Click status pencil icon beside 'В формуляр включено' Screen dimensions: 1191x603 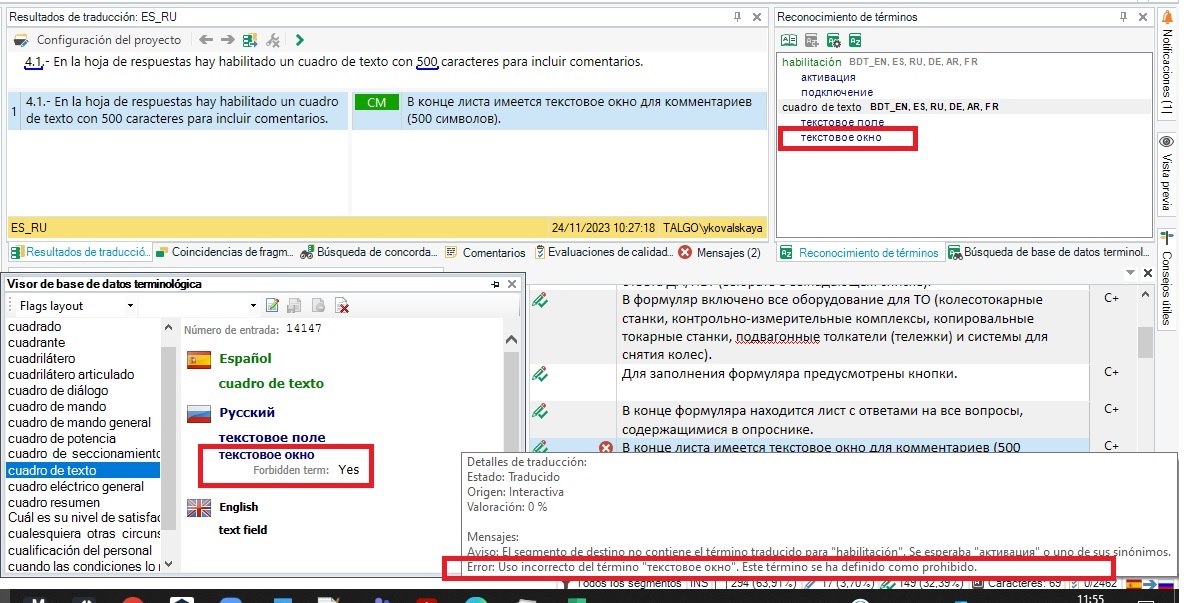coord(540,301)
